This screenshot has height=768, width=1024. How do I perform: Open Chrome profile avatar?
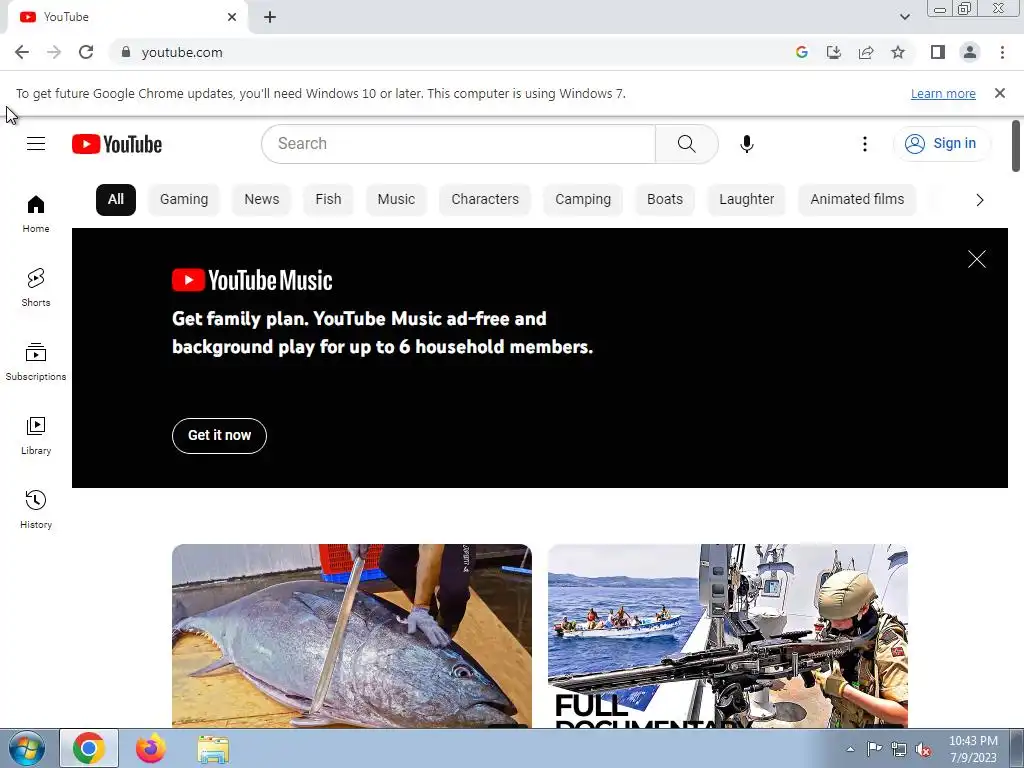pyautogui.click(x=970, y=52)
